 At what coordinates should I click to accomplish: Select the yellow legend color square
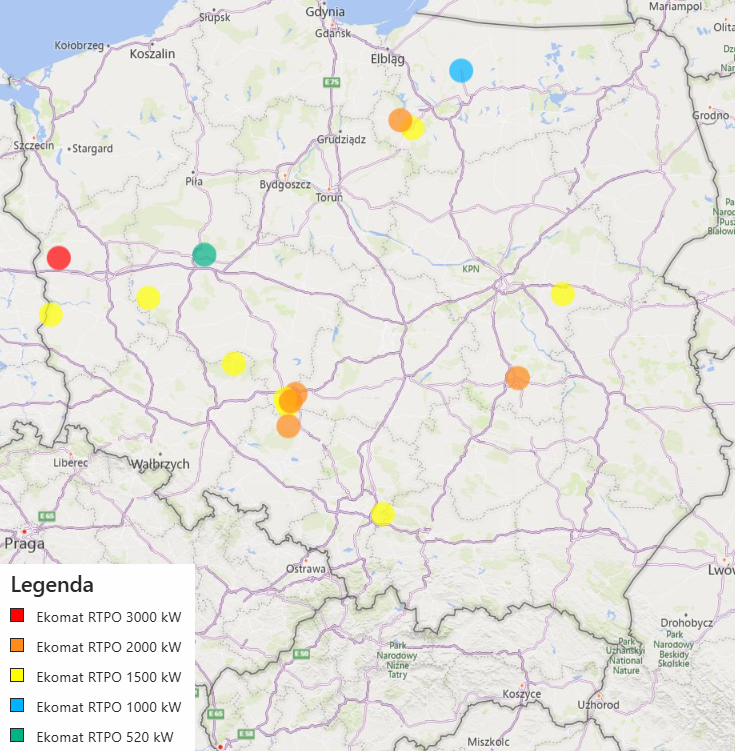coord(16,676)
